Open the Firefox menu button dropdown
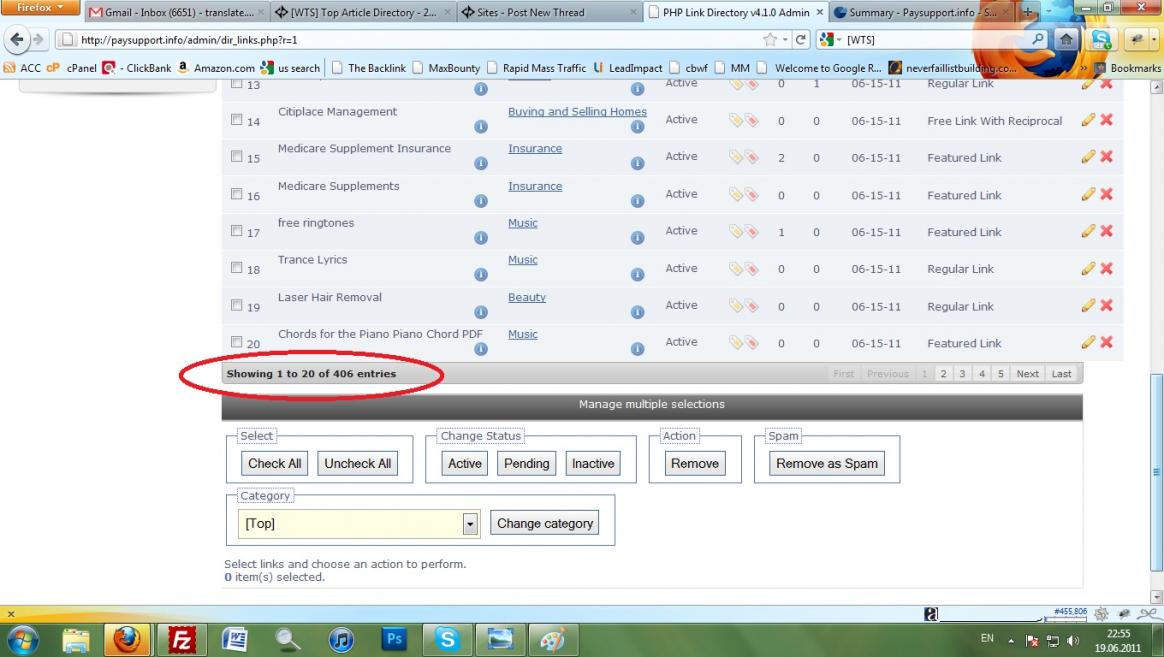 tap(39, 7)
